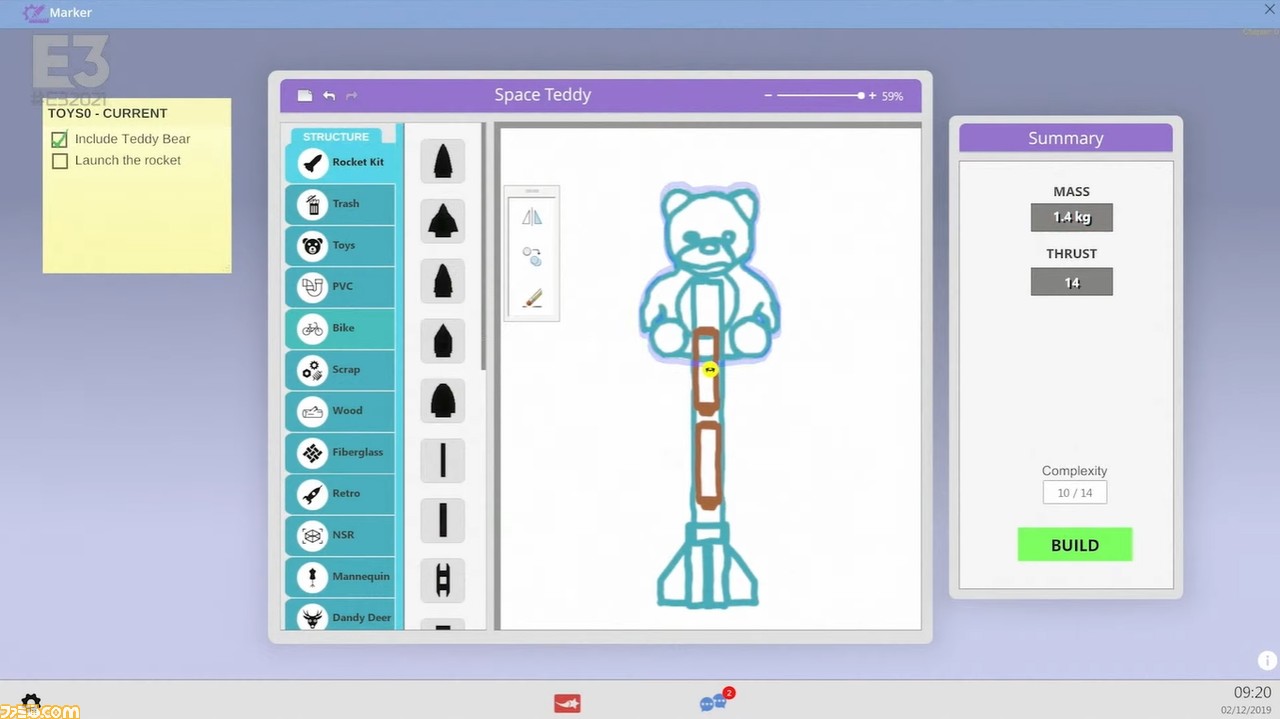Select the Wood category
The height and width of the screenshot is (719, 1280).
(x=340, y=411)
